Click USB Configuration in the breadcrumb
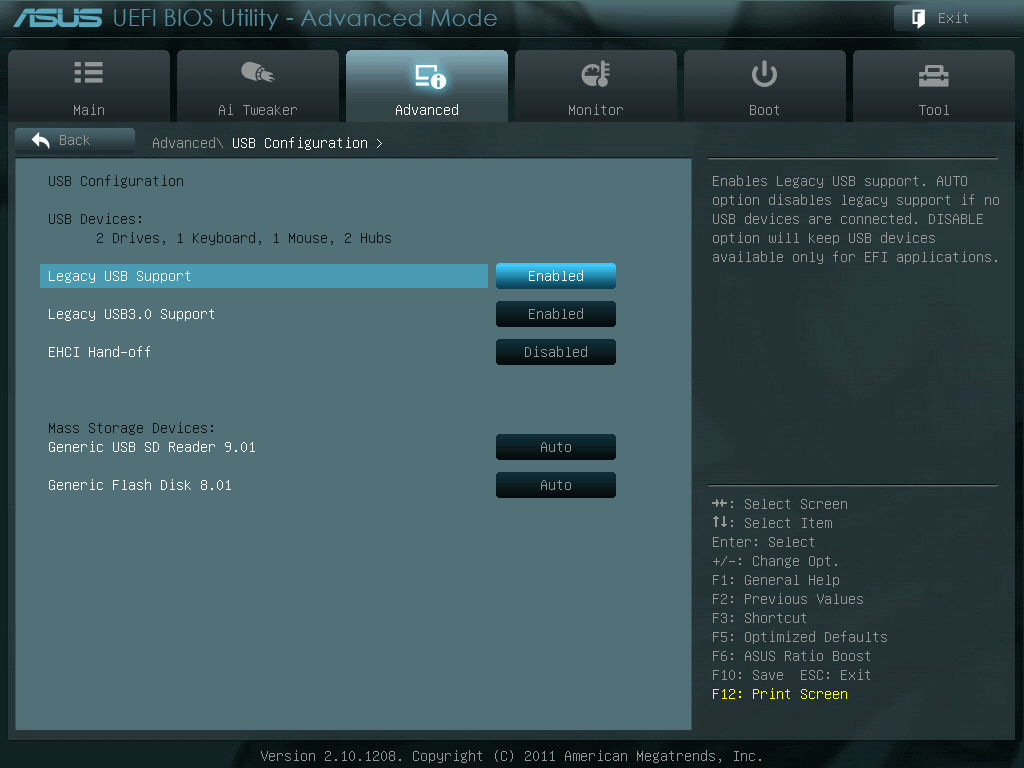The image size is (1024, 768). pos(300,143)
